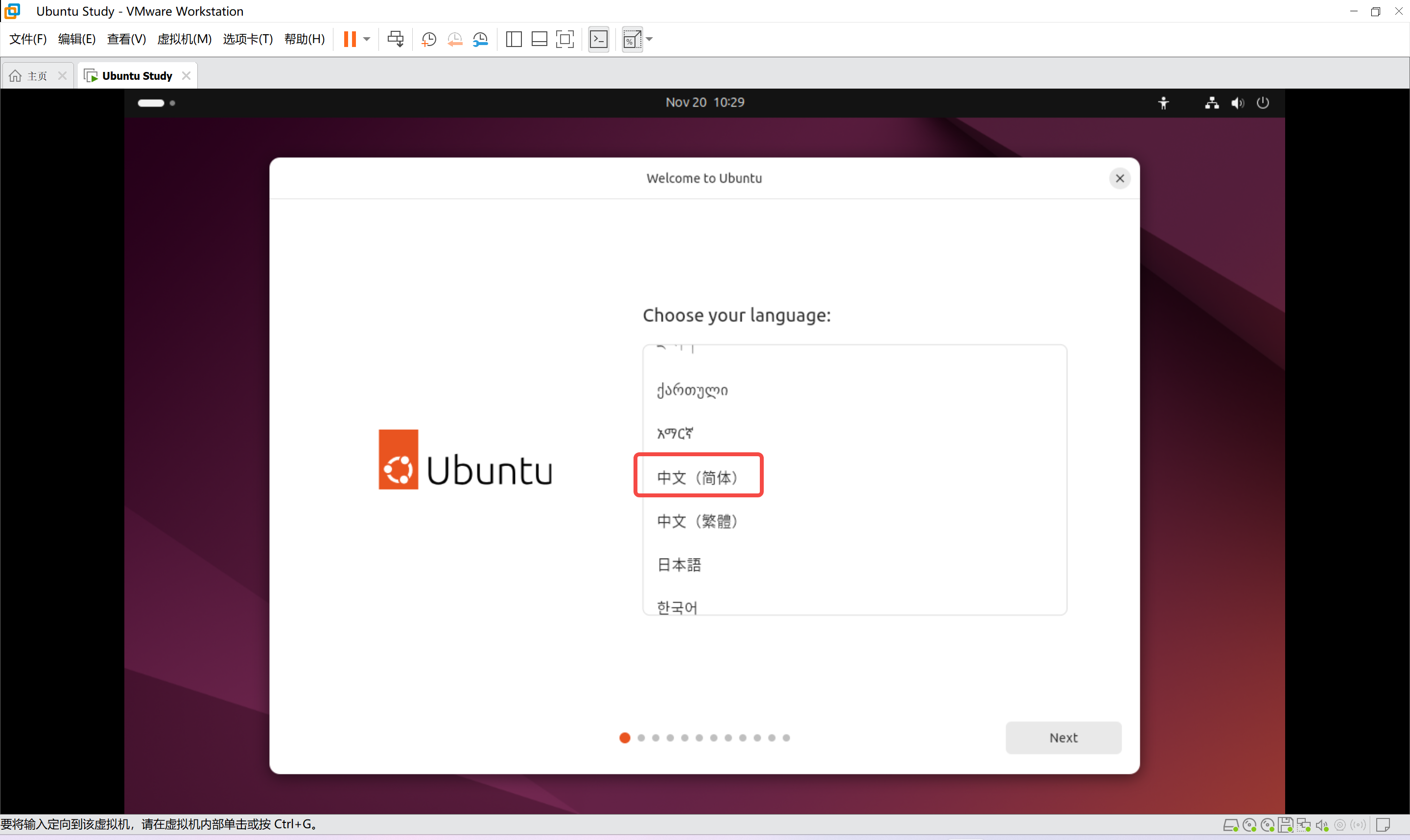Click the Next button
Screen dimensions: 1410x840
(x=1063, y=738)
